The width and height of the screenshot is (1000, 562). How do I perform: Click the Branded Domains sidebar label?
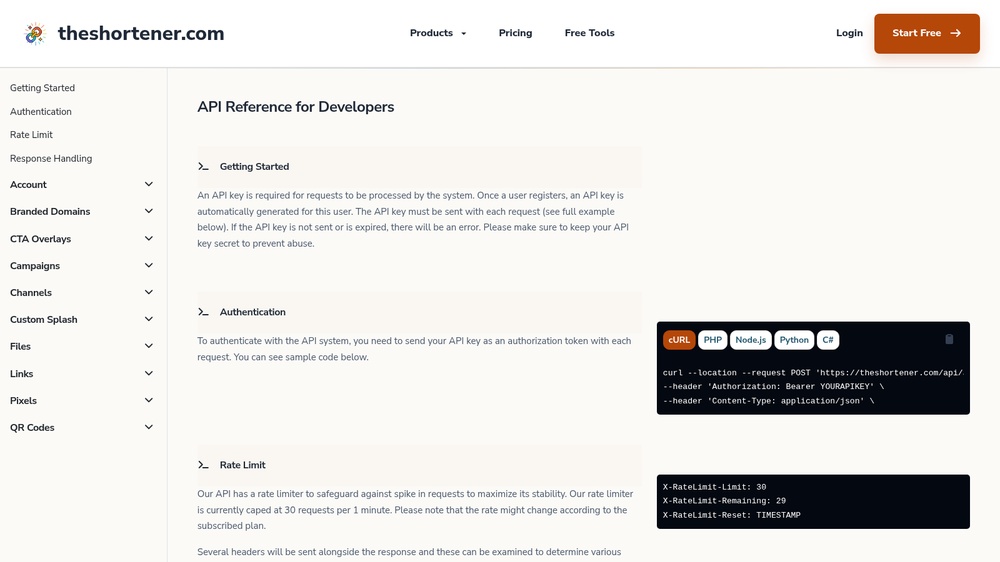[x=50, y=211]
